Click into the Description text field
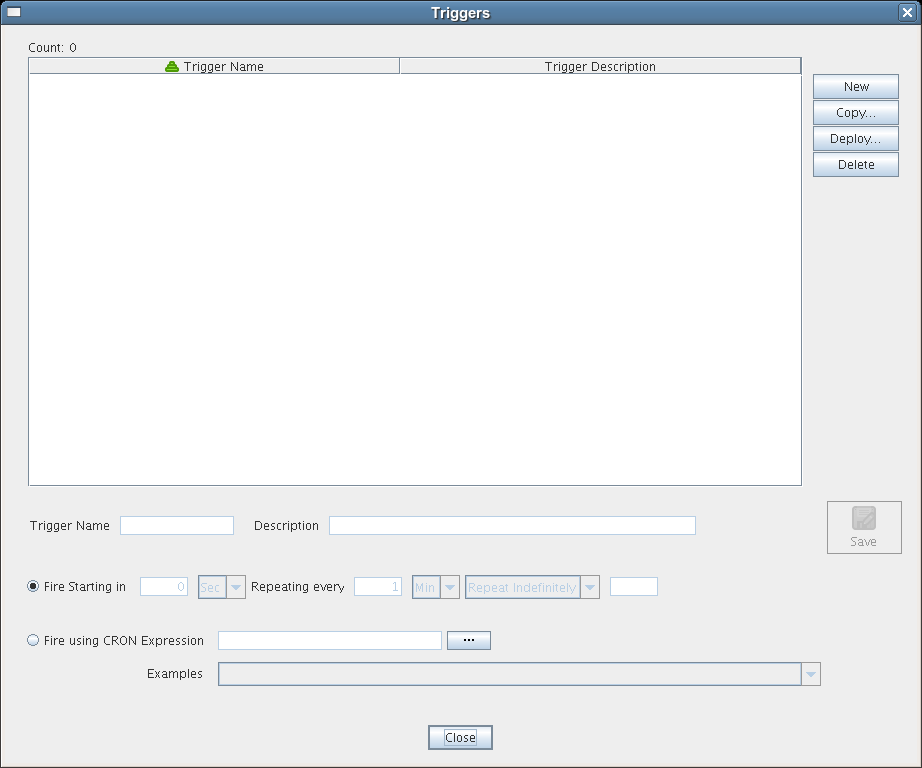Image resolution: width=922 pixels, height=768 pixels. click(512, 525)
